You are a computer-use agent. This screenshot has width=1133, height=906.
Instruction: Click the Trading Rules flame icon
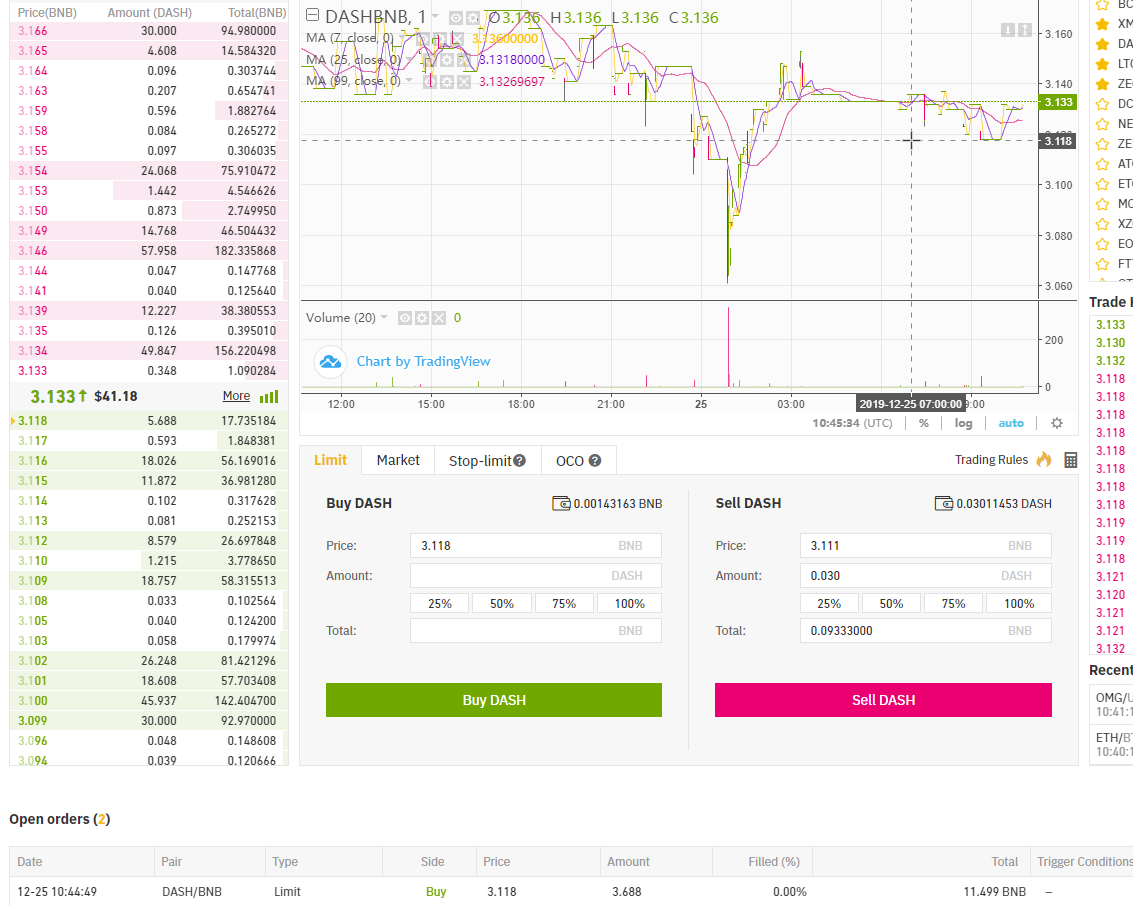[x=1042, y=459]
